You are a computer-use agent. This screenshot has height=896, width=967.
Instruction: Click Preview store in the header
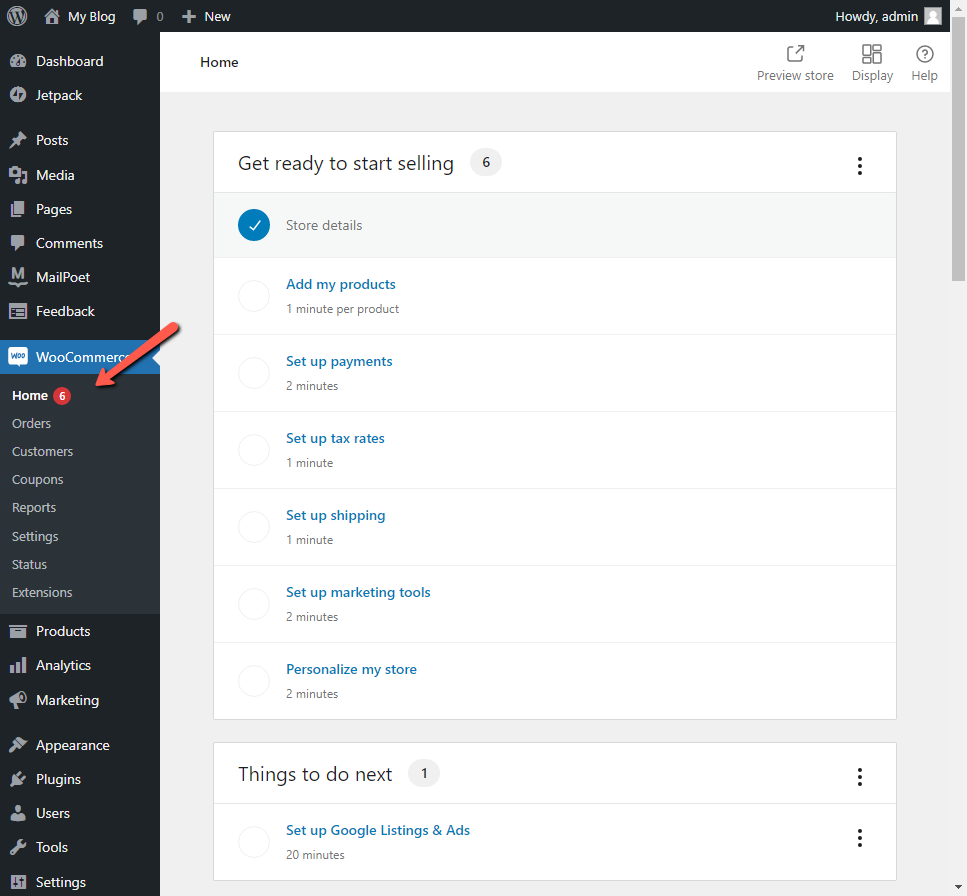795,62
